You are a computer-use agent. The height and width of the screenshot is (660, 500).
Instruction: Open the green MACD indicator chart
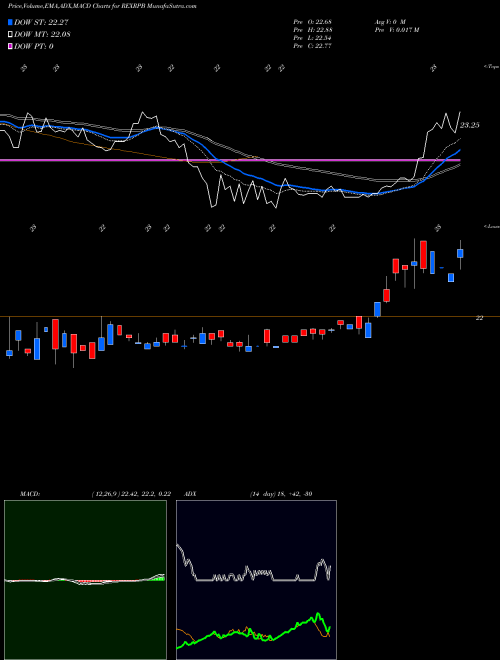point(85,580)
